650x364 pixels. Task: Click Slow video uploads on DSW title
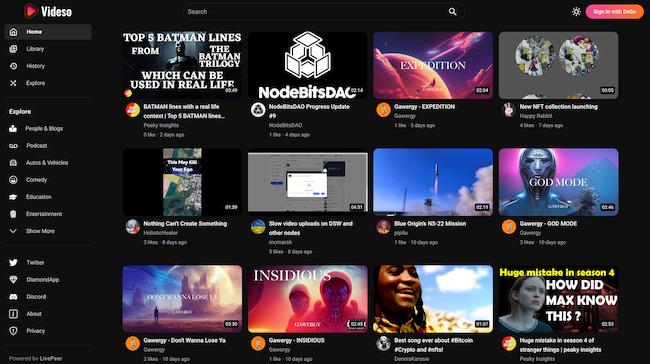(x=310, y=228)
